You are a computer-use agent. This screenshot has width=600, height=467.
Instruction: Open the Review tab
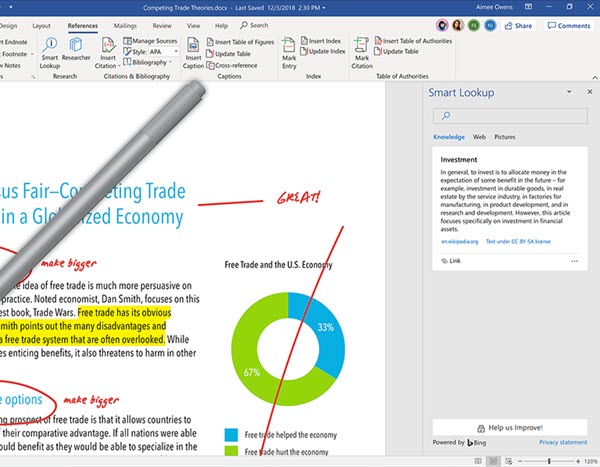(x=162, y=26)
